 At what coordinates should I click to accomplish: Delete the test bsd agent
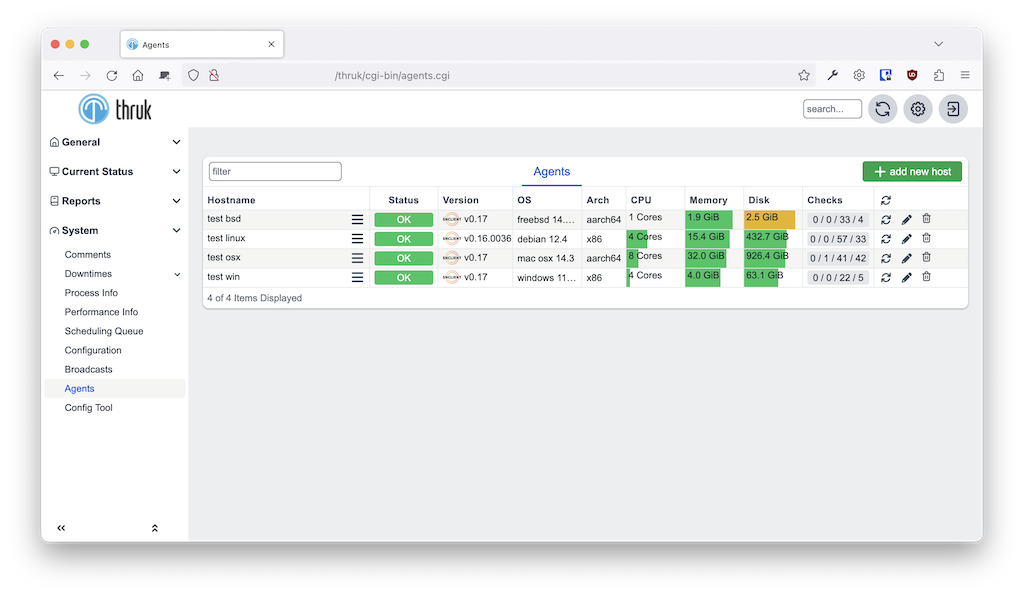tap(926, 219)
